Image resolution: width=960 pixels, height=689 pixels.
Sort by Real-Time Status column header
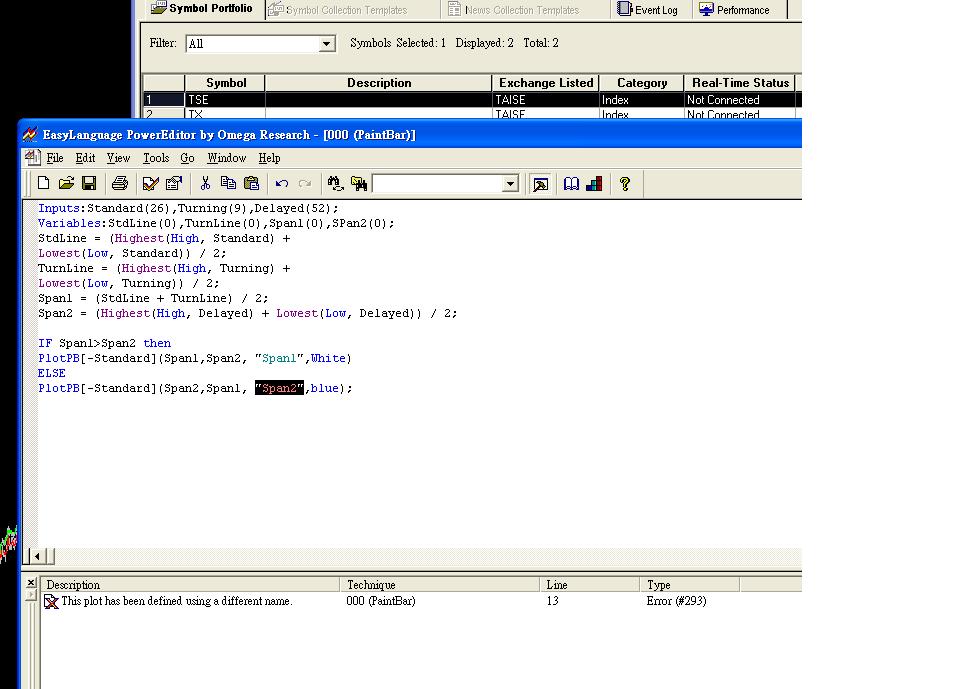[740, 83]
